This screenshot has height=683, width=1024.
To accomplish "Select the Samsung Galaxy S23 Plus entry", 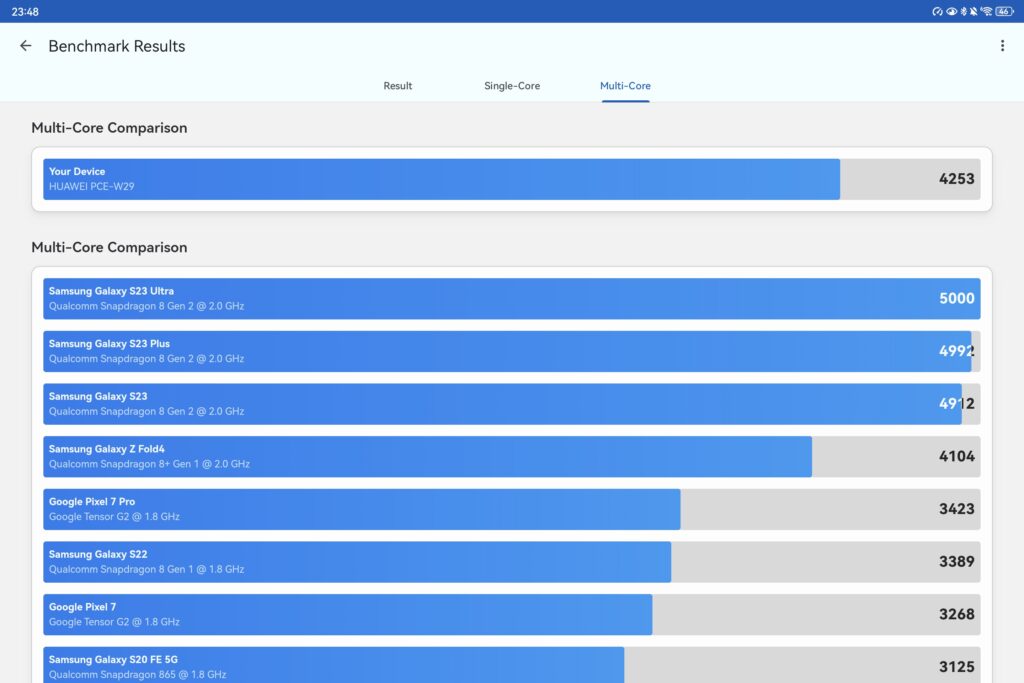I will pyautogui.click(x=511, y=351).
